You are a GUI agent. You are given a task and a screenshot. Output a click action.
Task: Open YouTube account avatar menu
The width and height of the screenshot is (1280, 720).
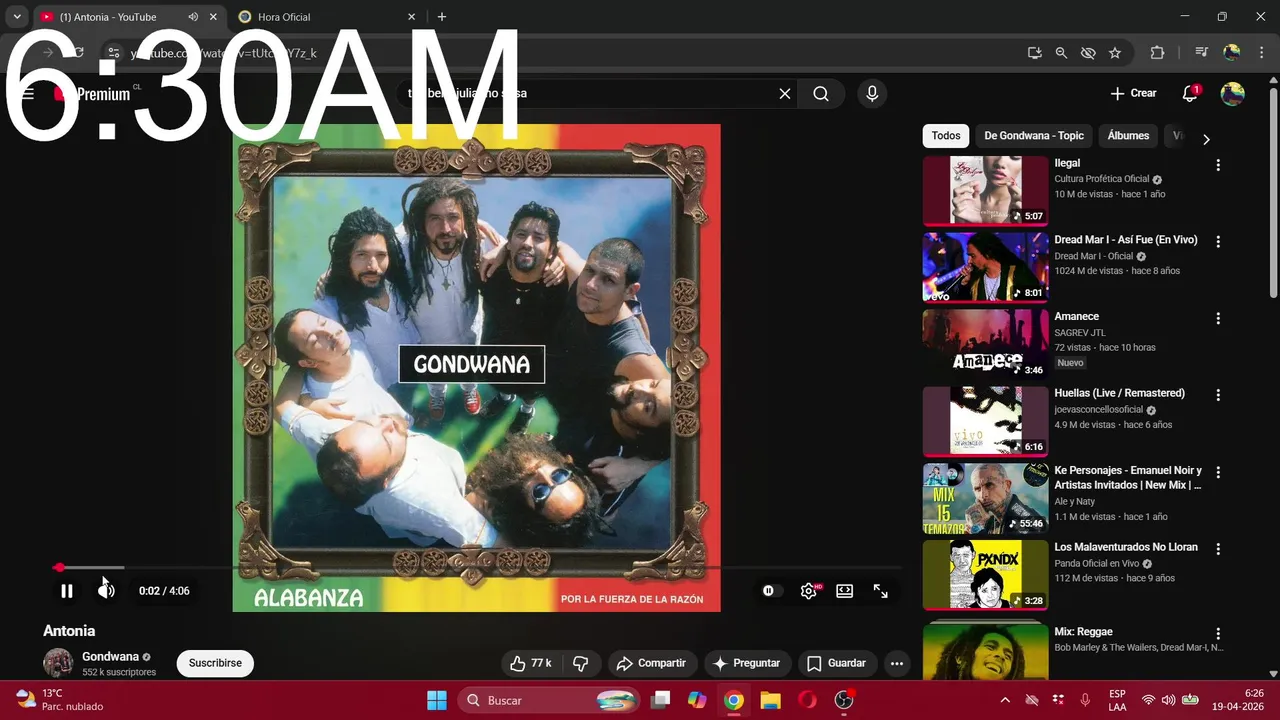(1233, 94)
